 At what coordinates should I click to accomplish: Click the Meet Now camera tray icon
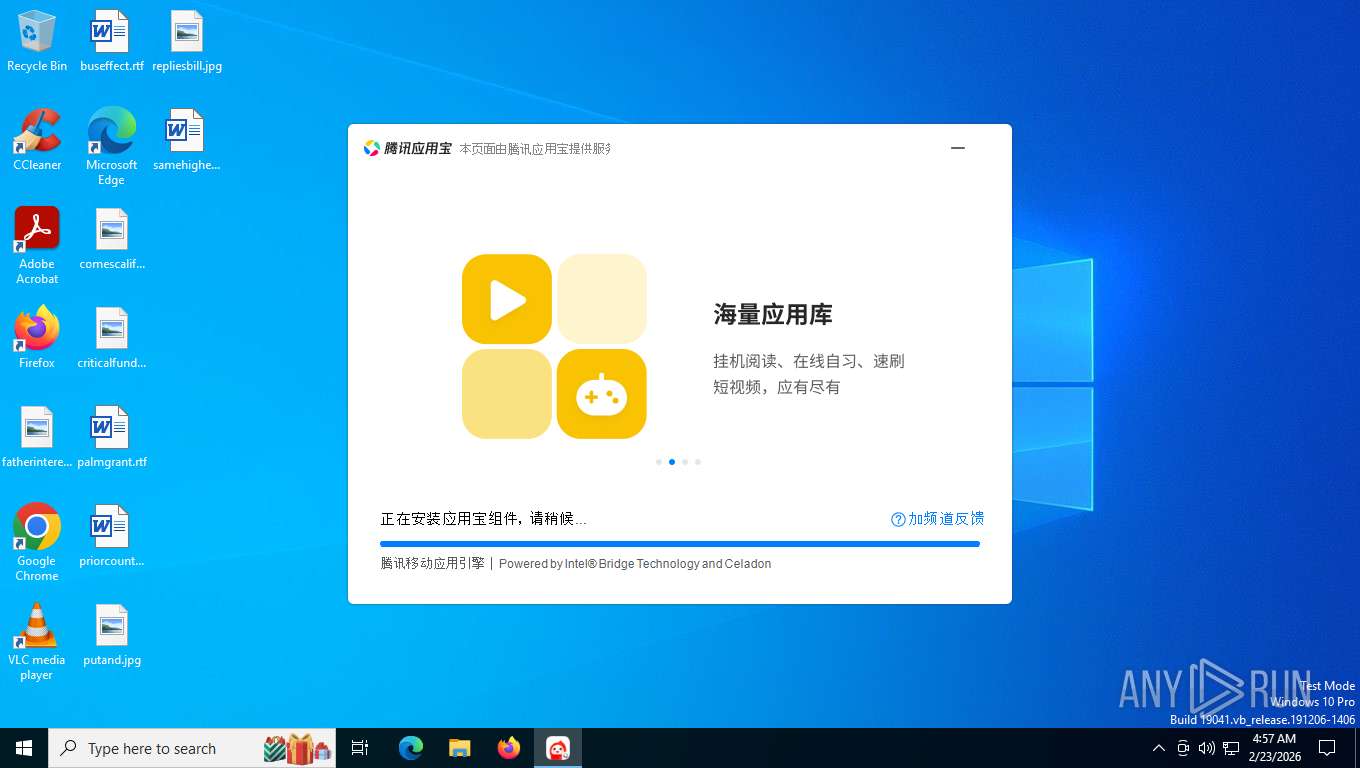pyautogui.click(x=1183, y=748)
